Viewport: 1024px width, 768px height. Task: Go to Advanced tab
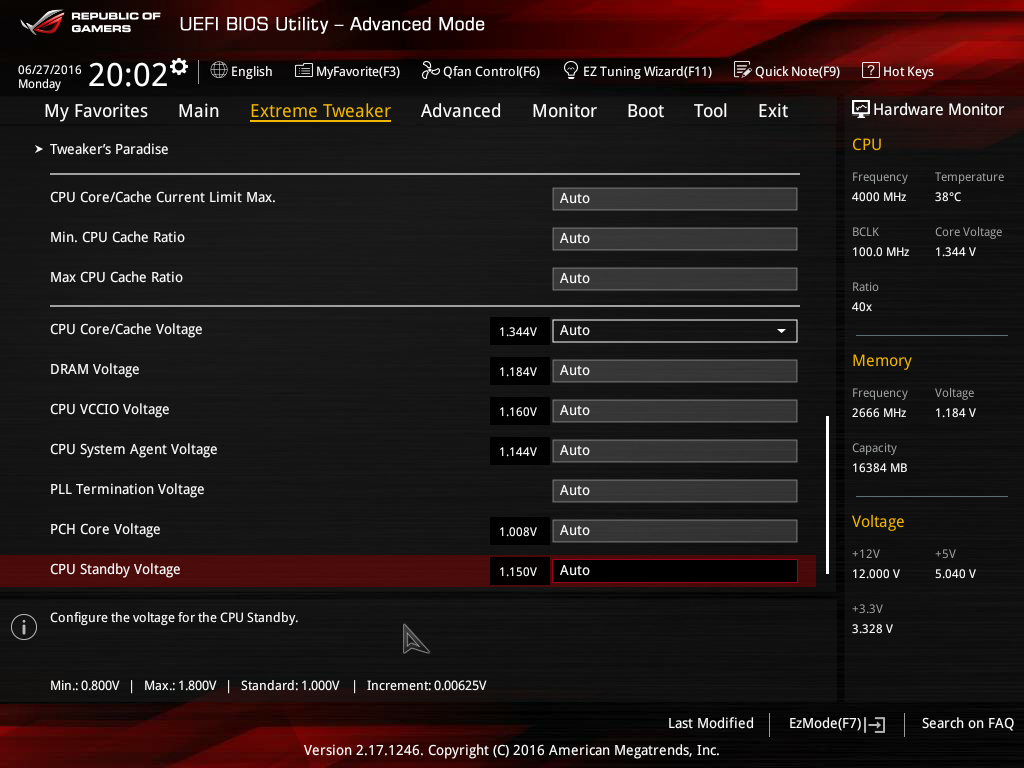[x=461, y=111]
